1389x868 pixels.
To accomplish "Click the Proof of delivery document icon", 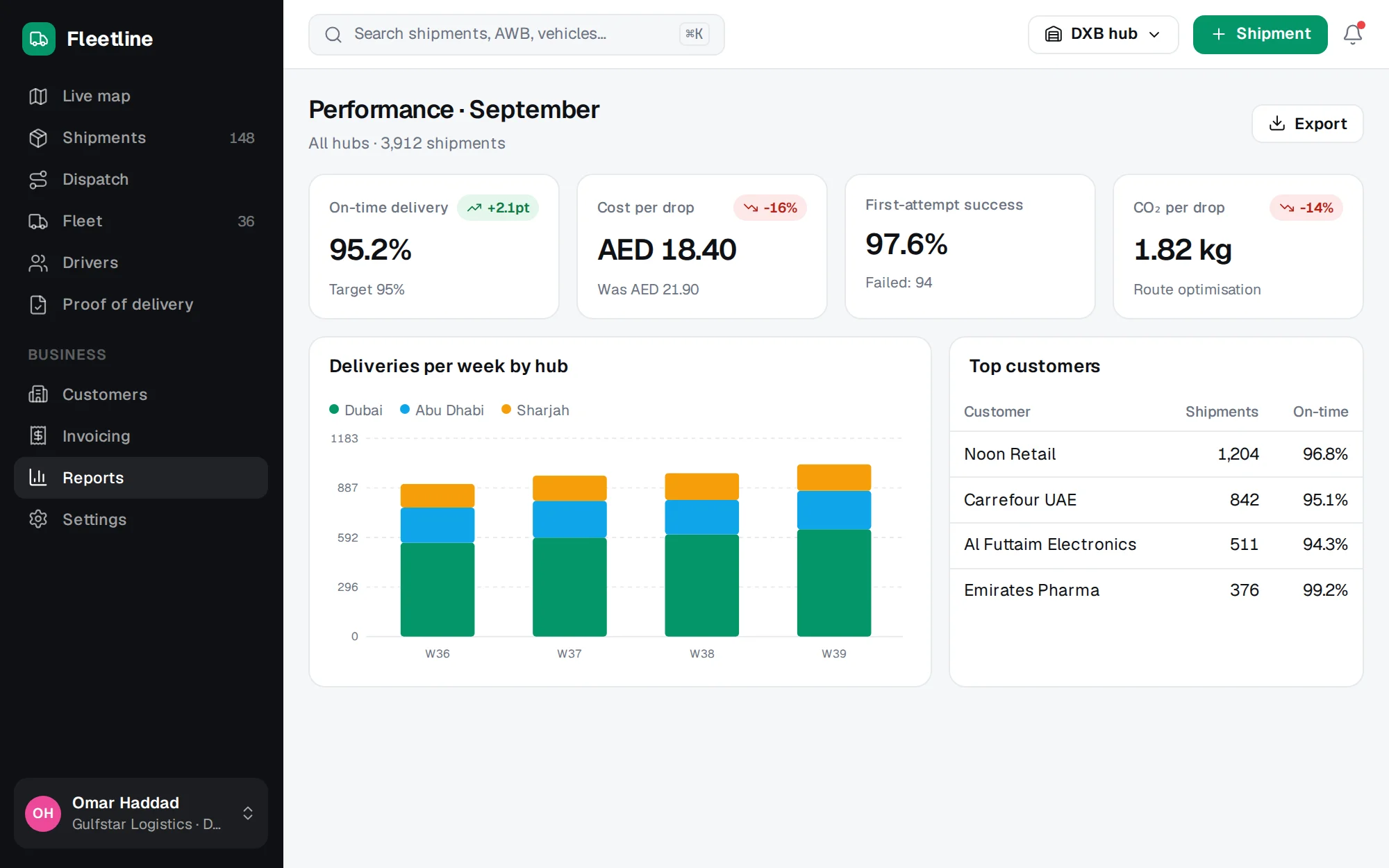I will pos(38,304).
